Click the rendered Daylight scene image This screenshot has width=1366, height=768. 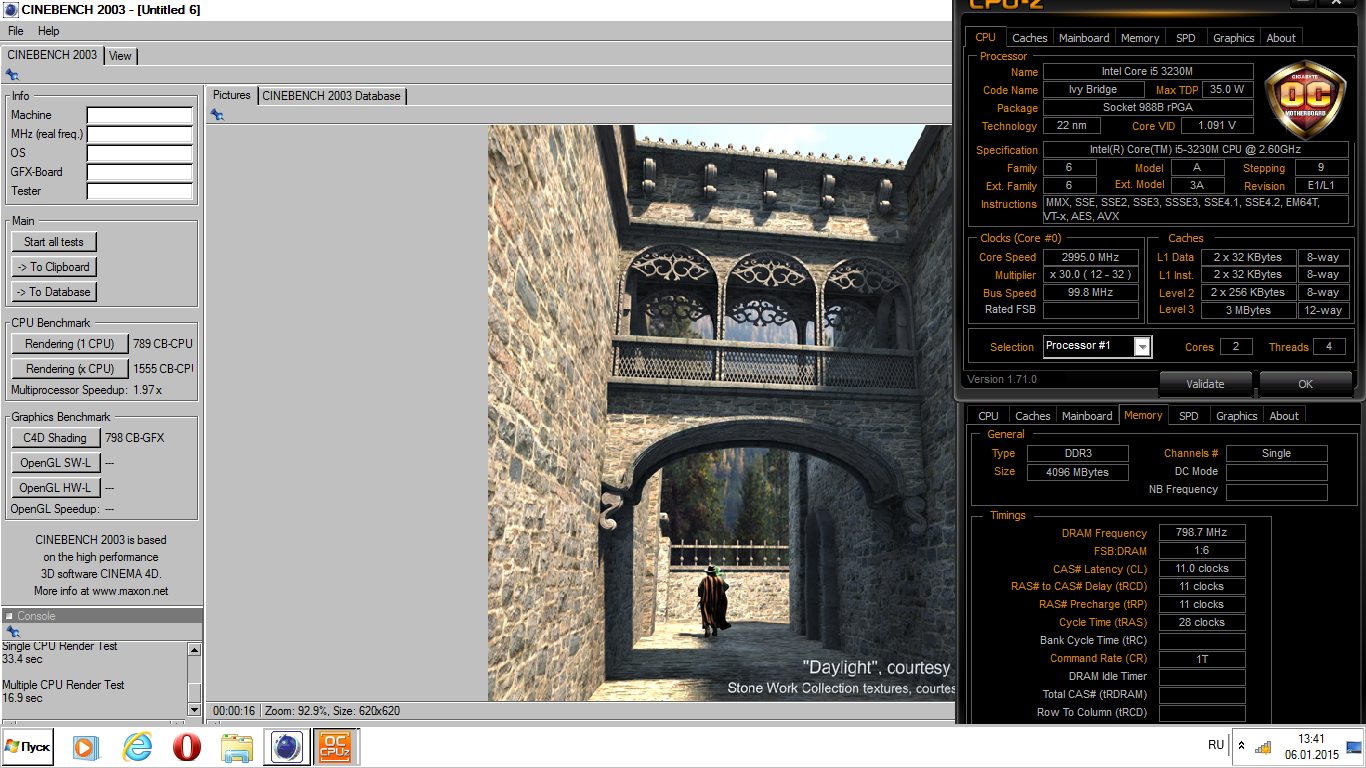[720, 413]
